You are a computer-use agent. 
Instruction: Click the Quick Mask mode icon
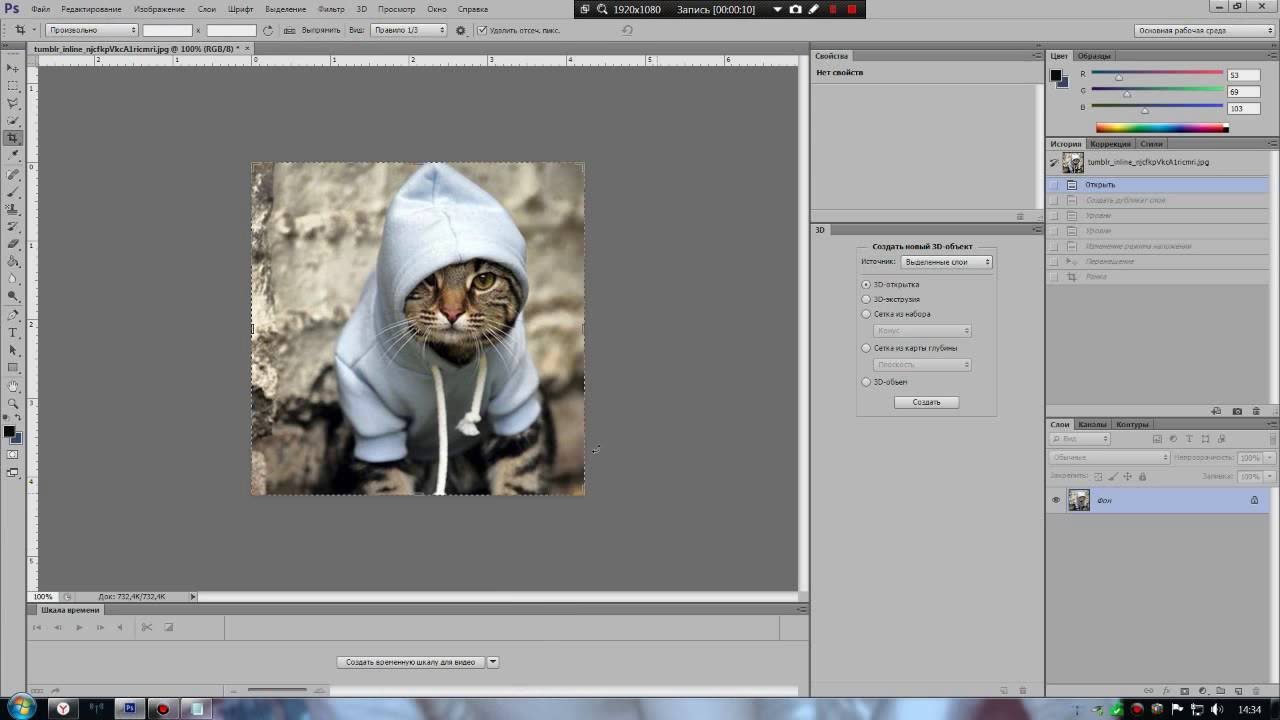(x=13, y=455)
